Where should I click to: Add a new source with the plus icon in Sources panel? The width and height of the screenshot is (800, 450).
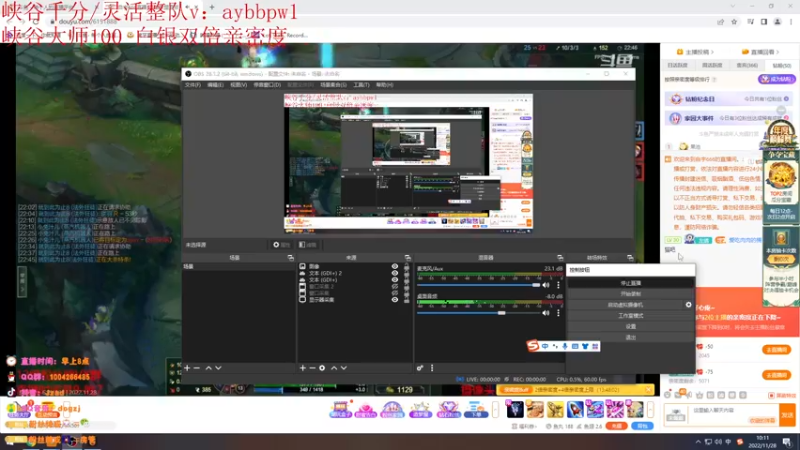(x=303, y=368)
